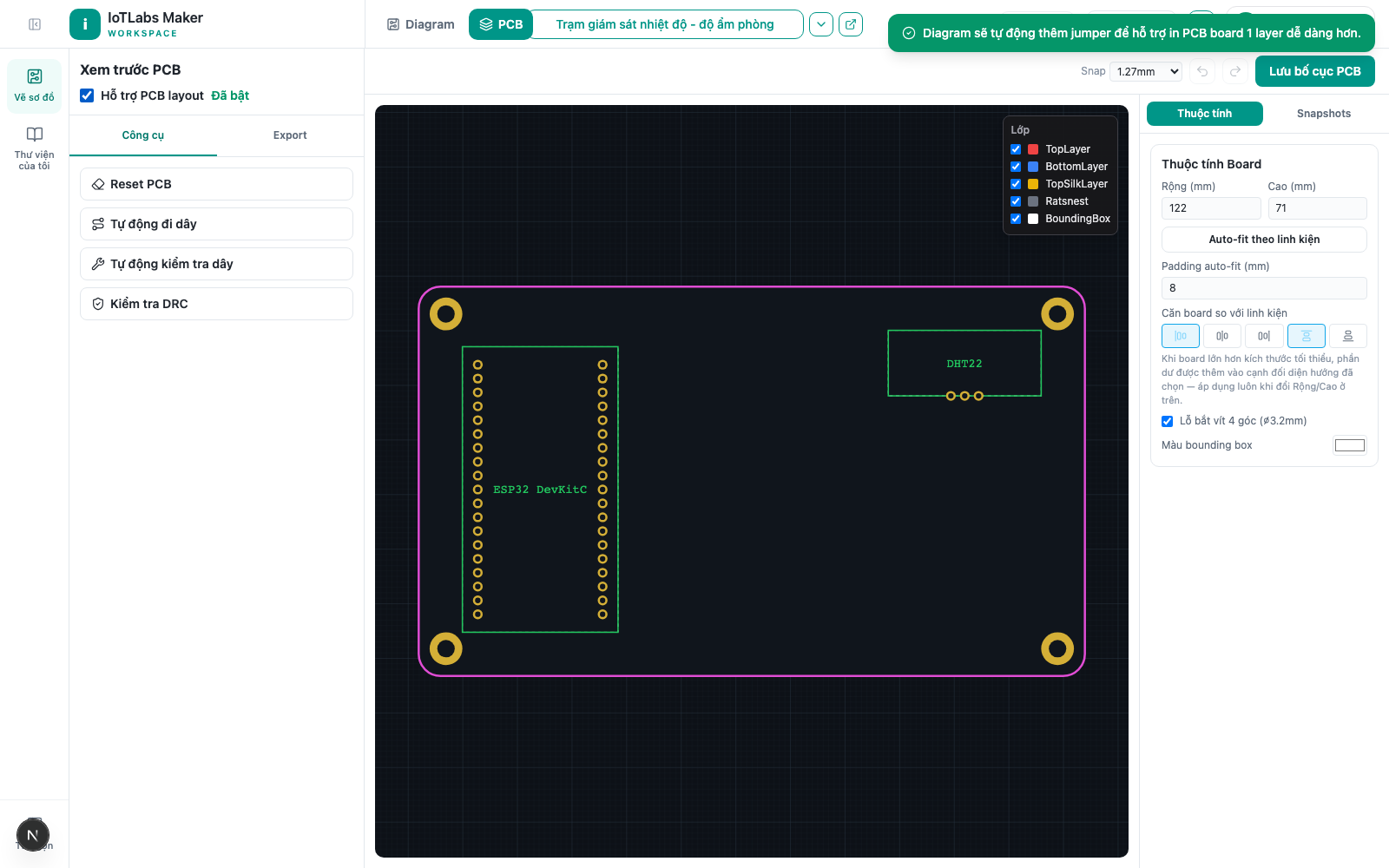The height and width of the screenshot is (868, 1389).
Task: Click the red TopLayer color swatch
Action: click(x=1033, y=149)
